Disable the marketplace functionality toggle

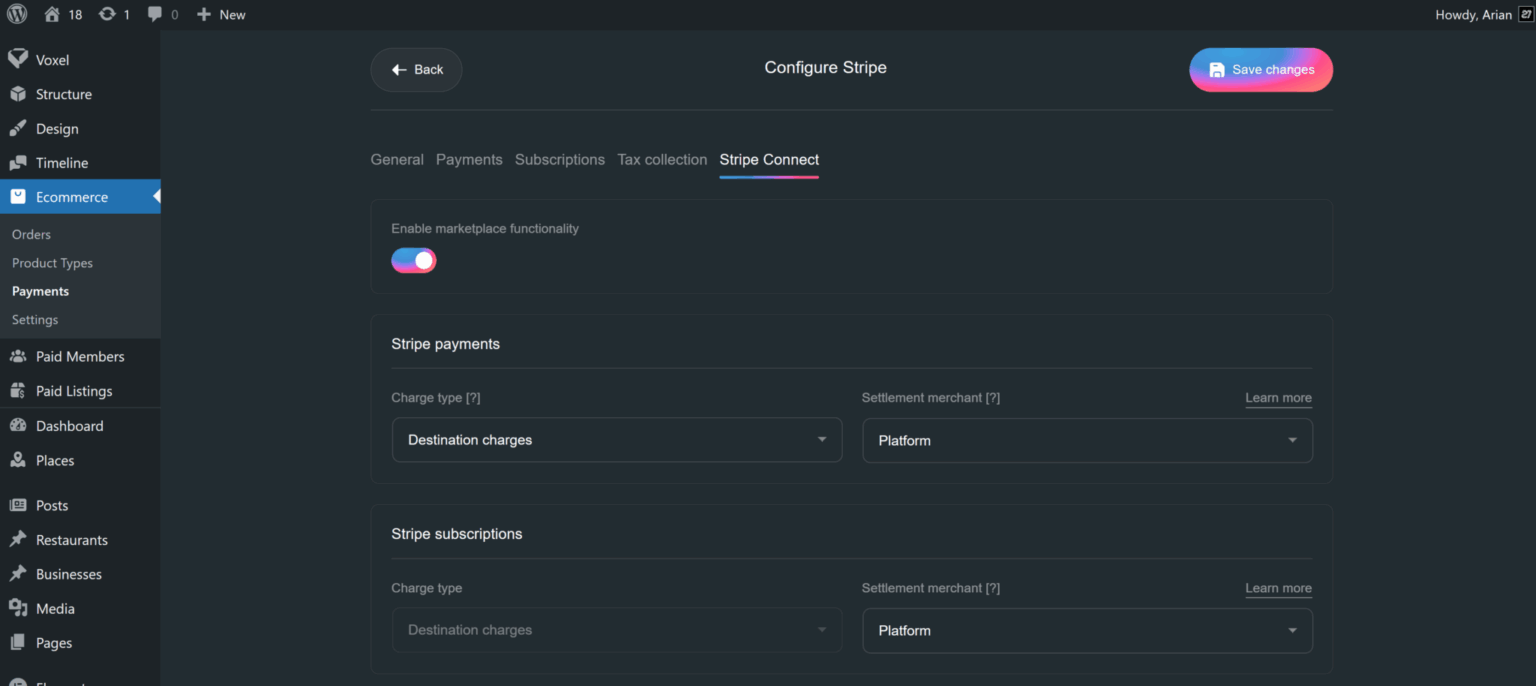[414, 261]
